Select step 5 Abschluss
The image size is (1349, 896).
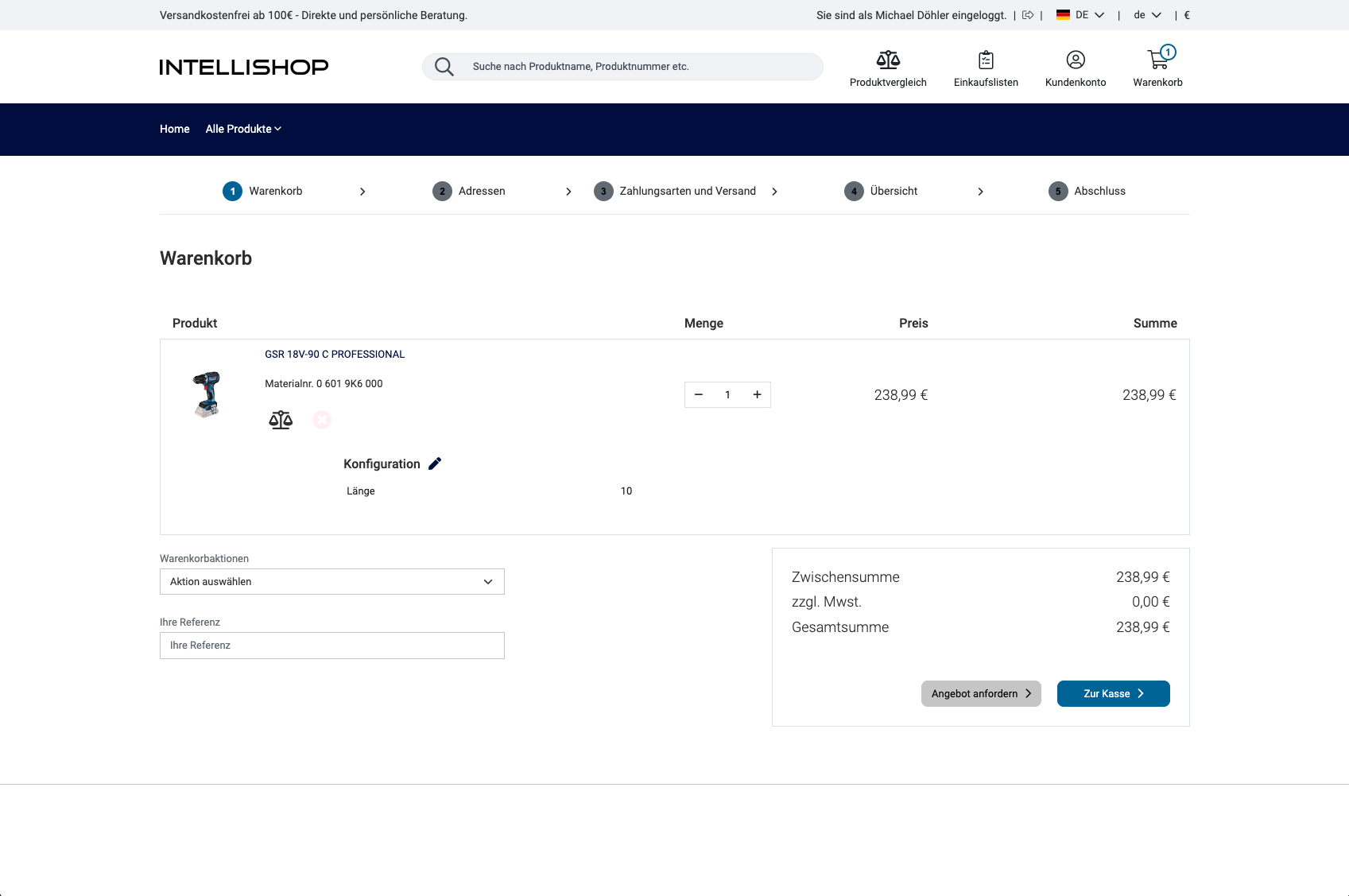1087,191
